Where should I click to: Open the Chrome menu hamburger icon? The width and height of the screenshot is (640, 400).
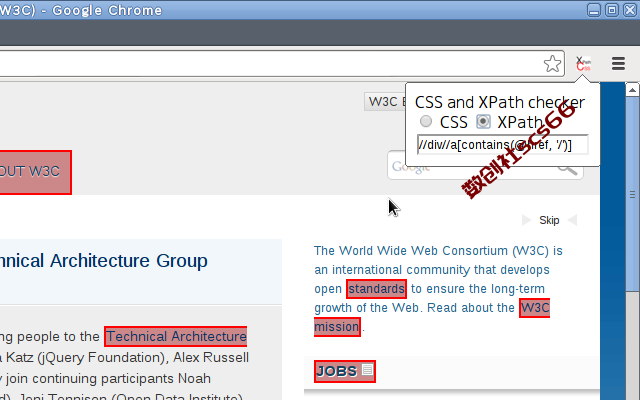618,63
